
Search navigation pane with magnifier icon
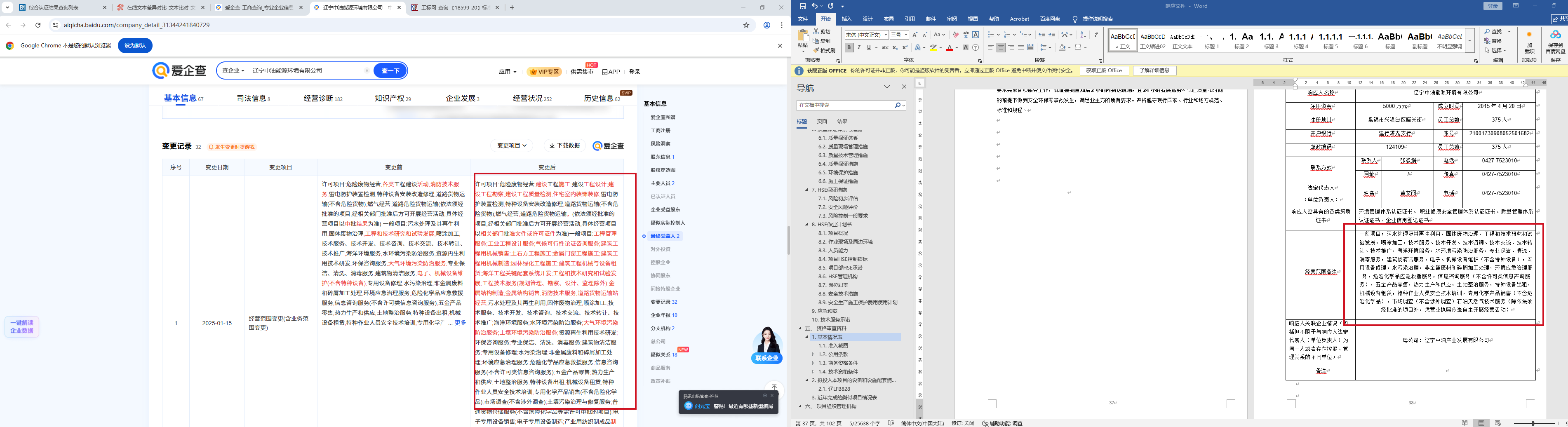click(898, 105)
